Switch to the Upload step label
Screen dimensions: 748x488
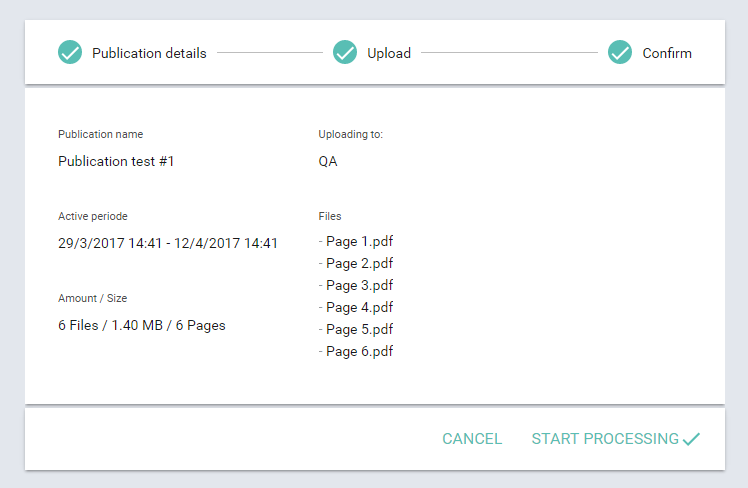tap(389, 53)
